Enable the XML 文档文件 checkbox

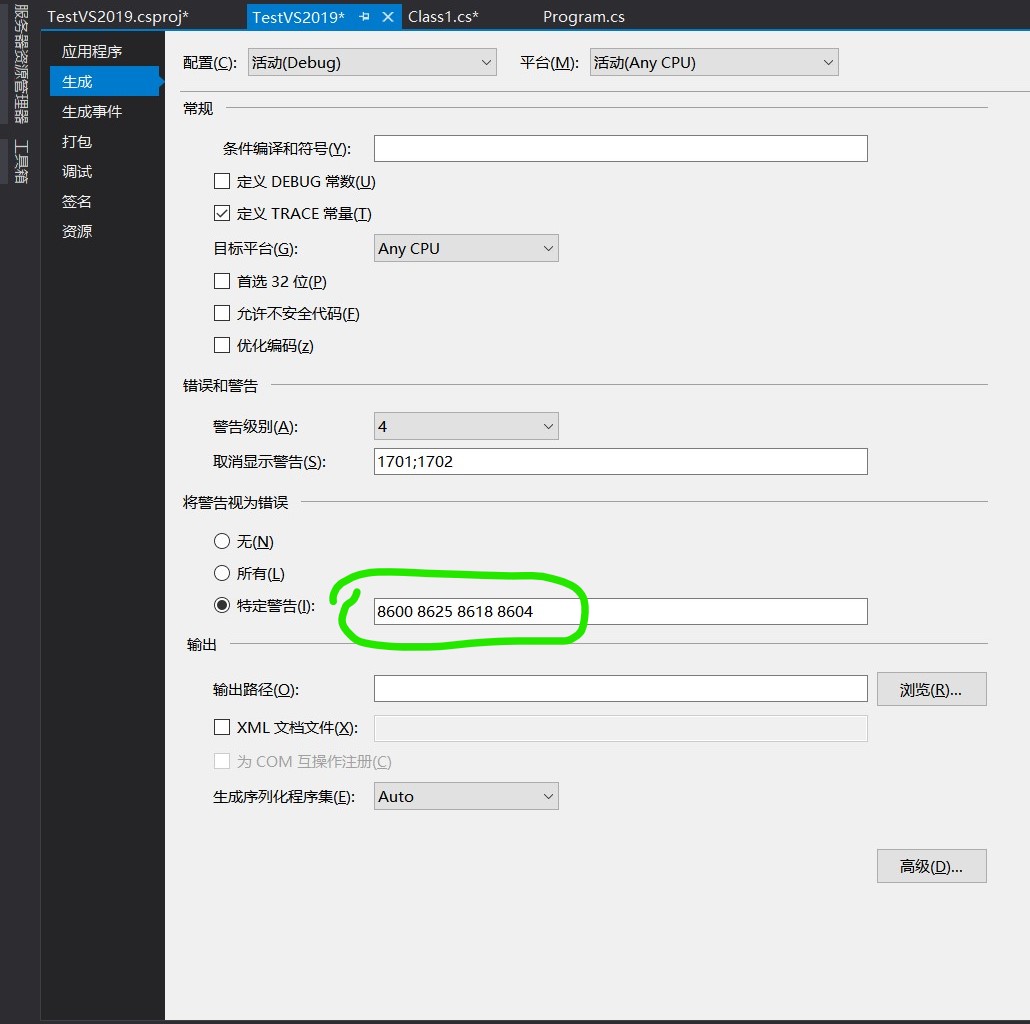point(222,728)
